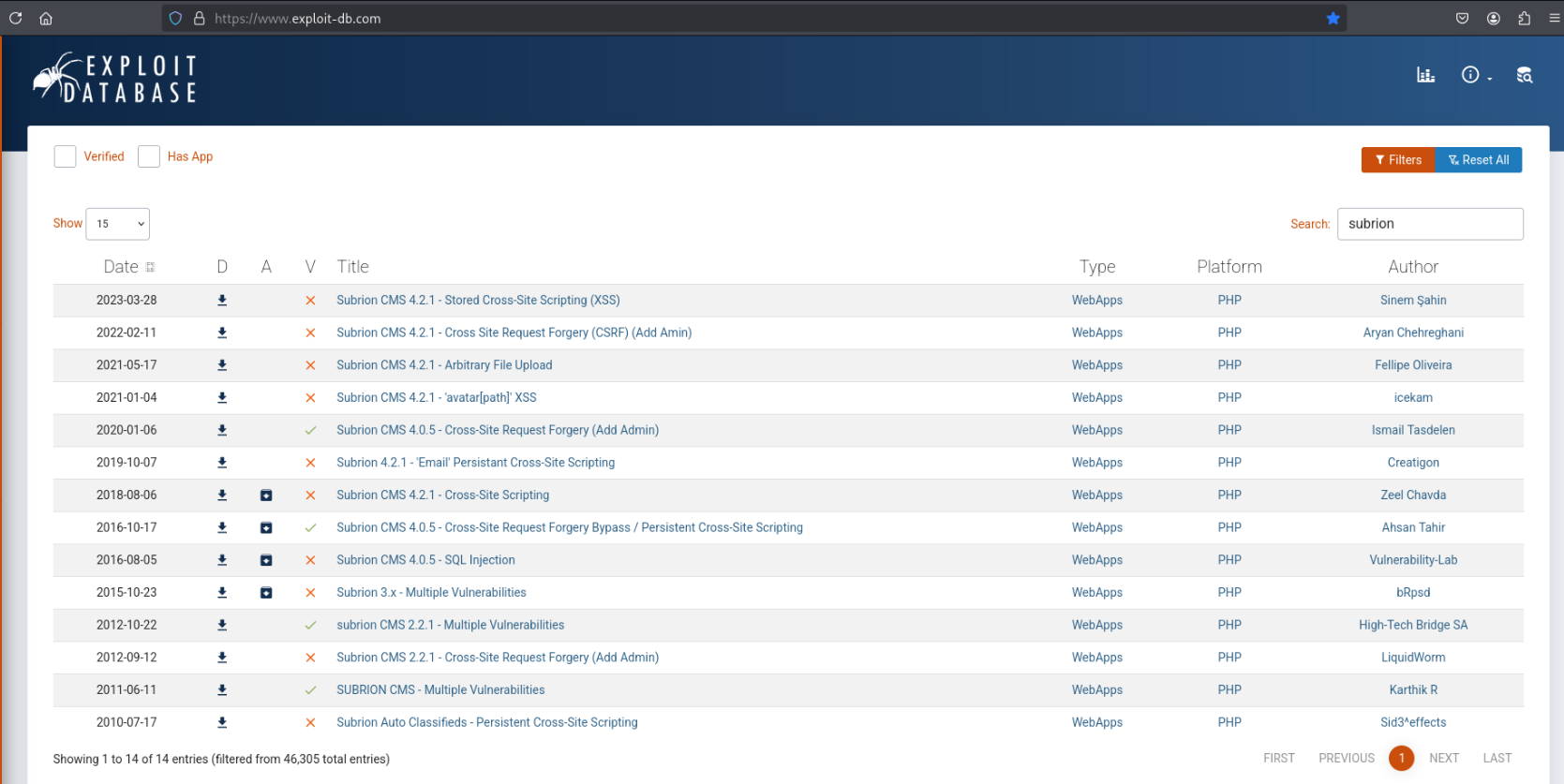Click the Exploit Database spider logo

[114, 78]
